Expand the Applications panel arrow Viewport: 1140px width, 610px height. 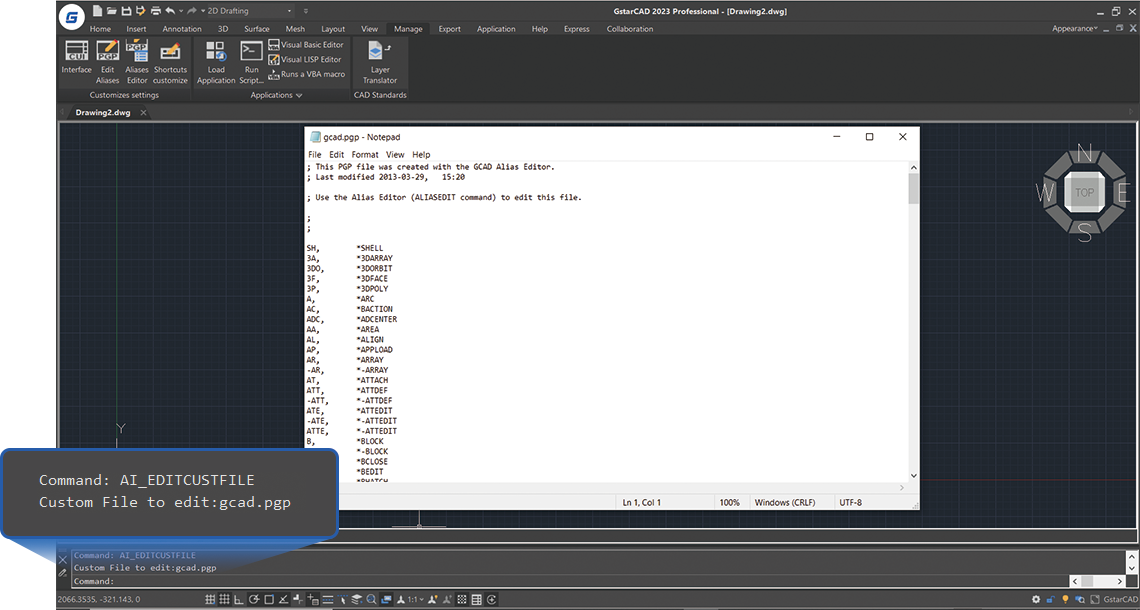coord(299,95)
